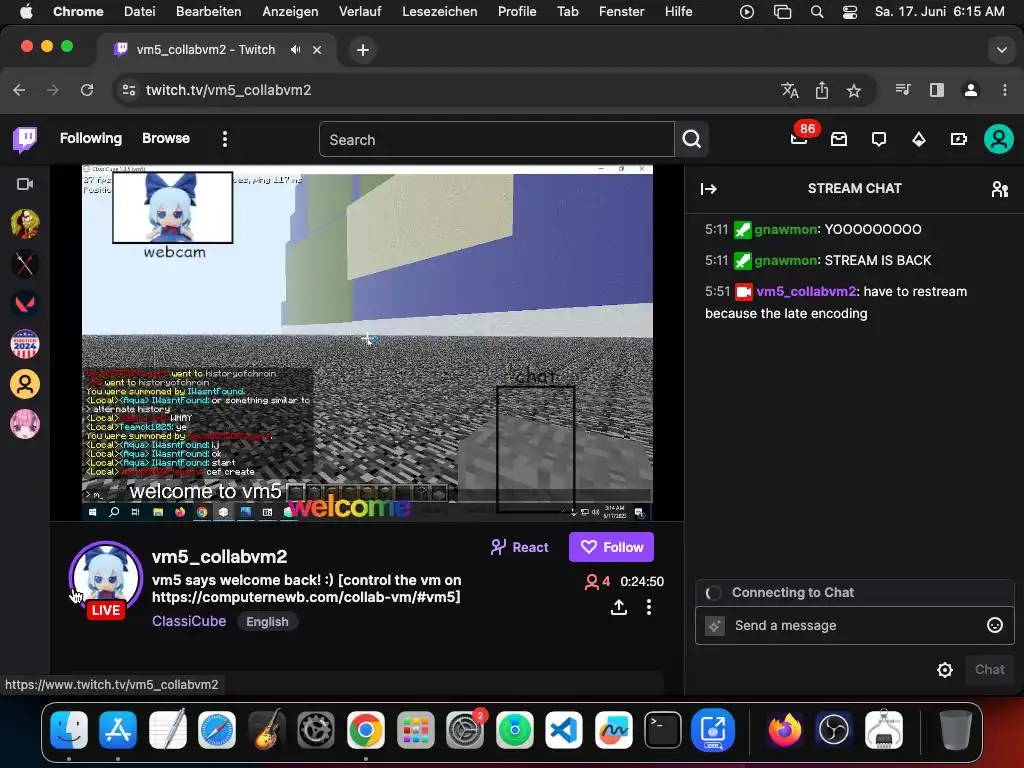Share this page from the address bar
Viewport: 1024px width, 768px height.
coord(822,90)
